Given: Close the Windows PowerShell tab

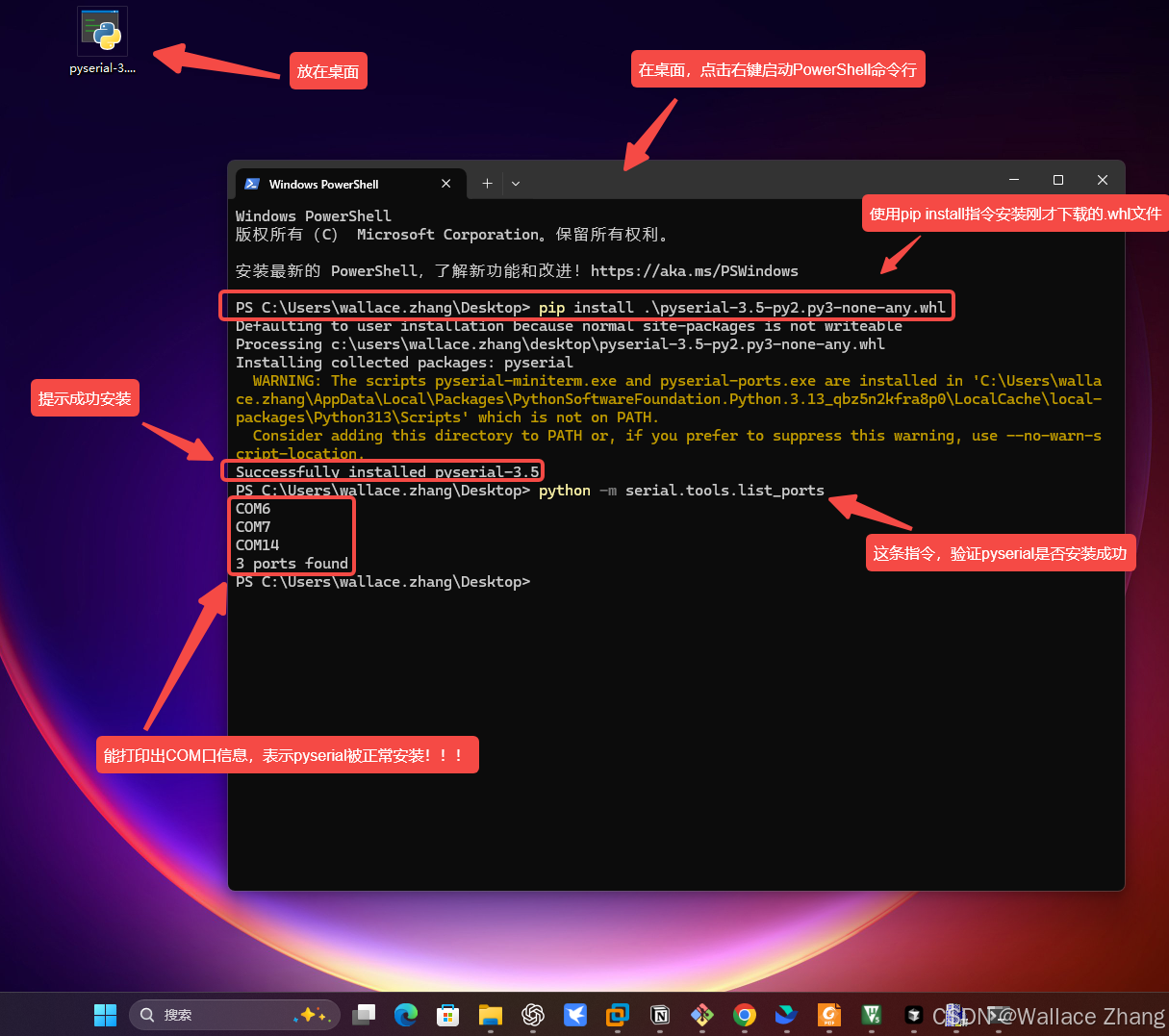Looking at the screenshot, I should click(x=446, y=184).
